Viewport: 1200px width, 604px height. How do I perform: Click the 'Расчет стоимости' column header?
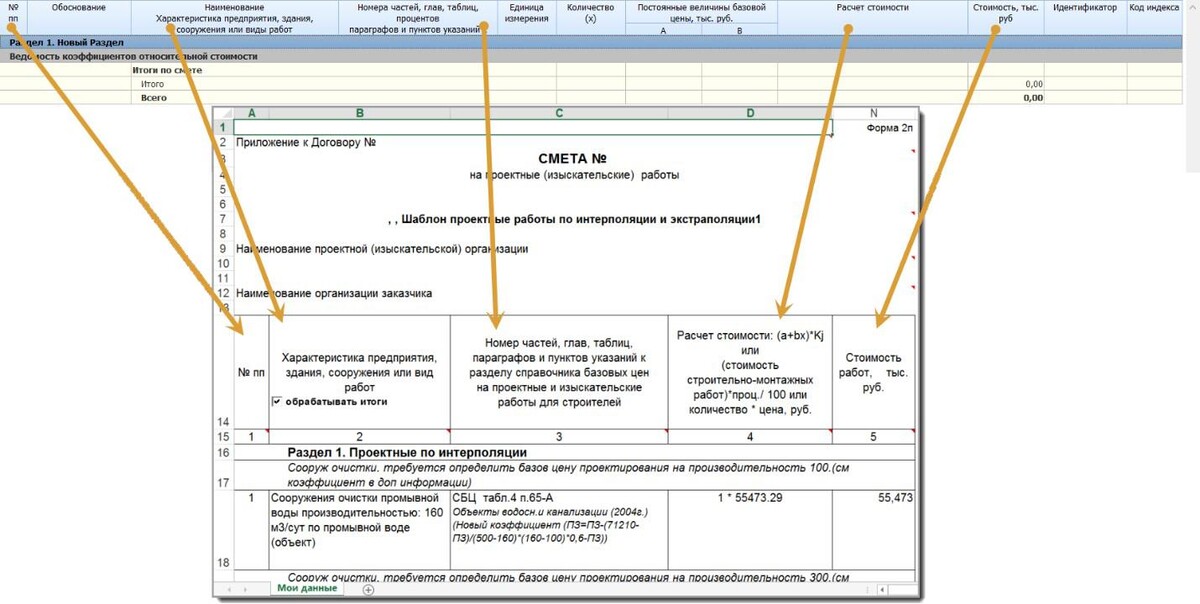[872, 8]
